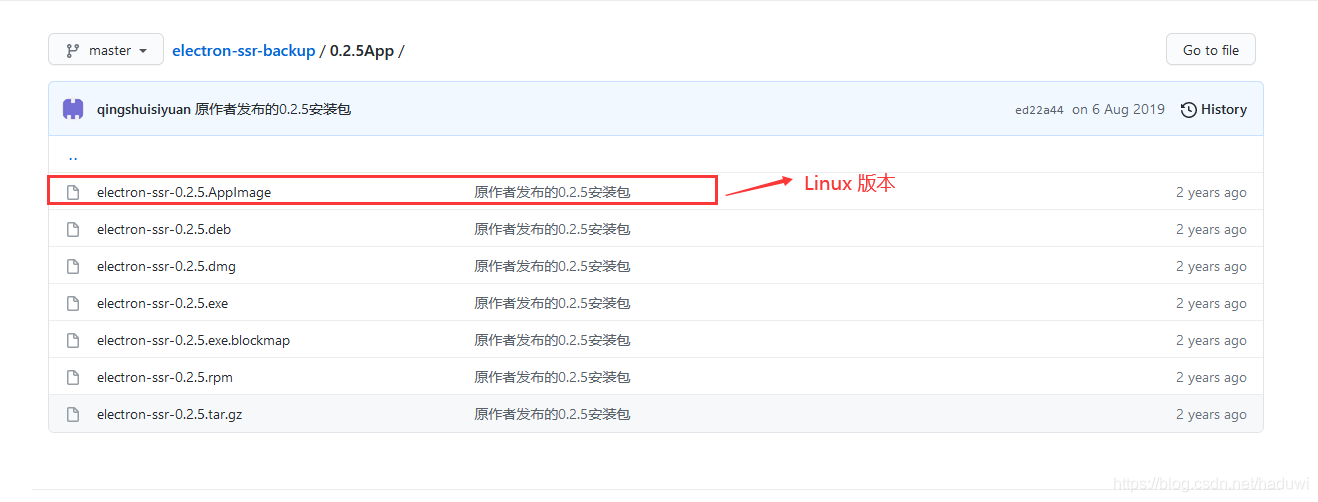Click the qingshuisiyuan avatar icon
The height and width of the screenshot is (502, 1318).
(73, 109)
